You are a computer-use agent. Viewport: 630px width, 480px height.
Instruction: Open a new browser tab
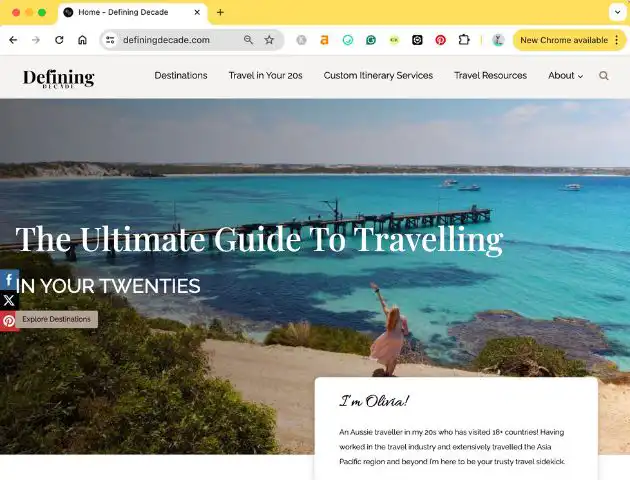pos(220,12)
